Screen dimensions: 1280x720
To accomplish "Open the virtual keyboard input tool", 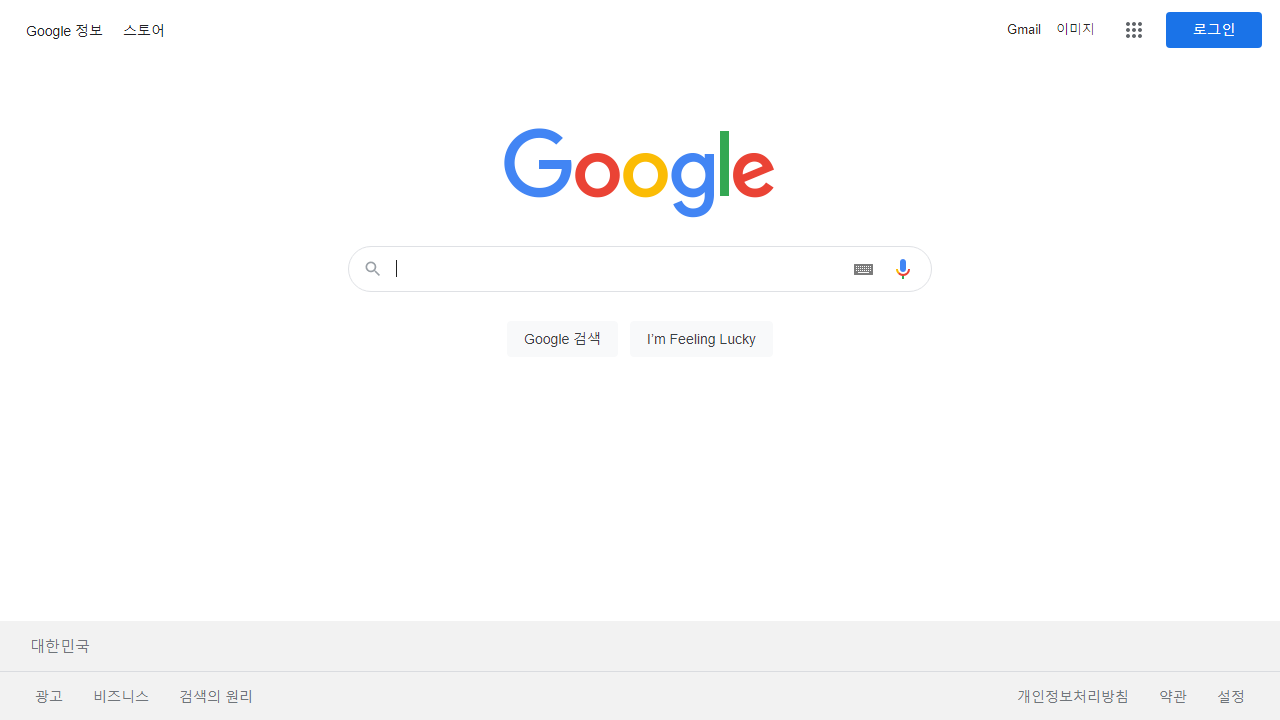I will (864, 269).
